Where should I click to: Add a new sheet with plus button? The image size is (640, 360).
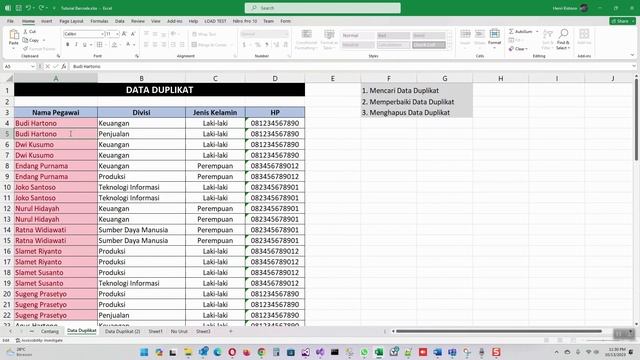tap(231, 331)
